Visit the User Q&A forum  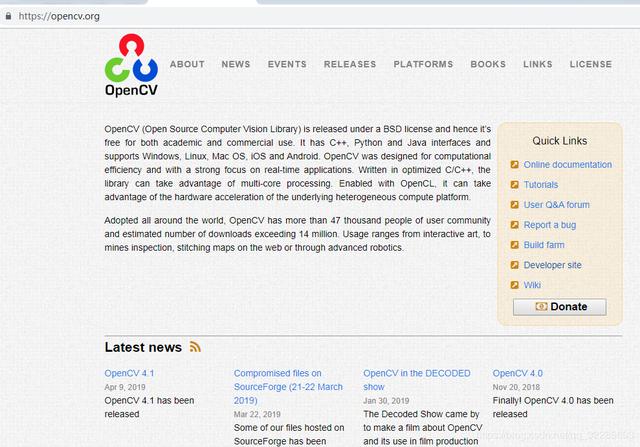tap(557, 205)
